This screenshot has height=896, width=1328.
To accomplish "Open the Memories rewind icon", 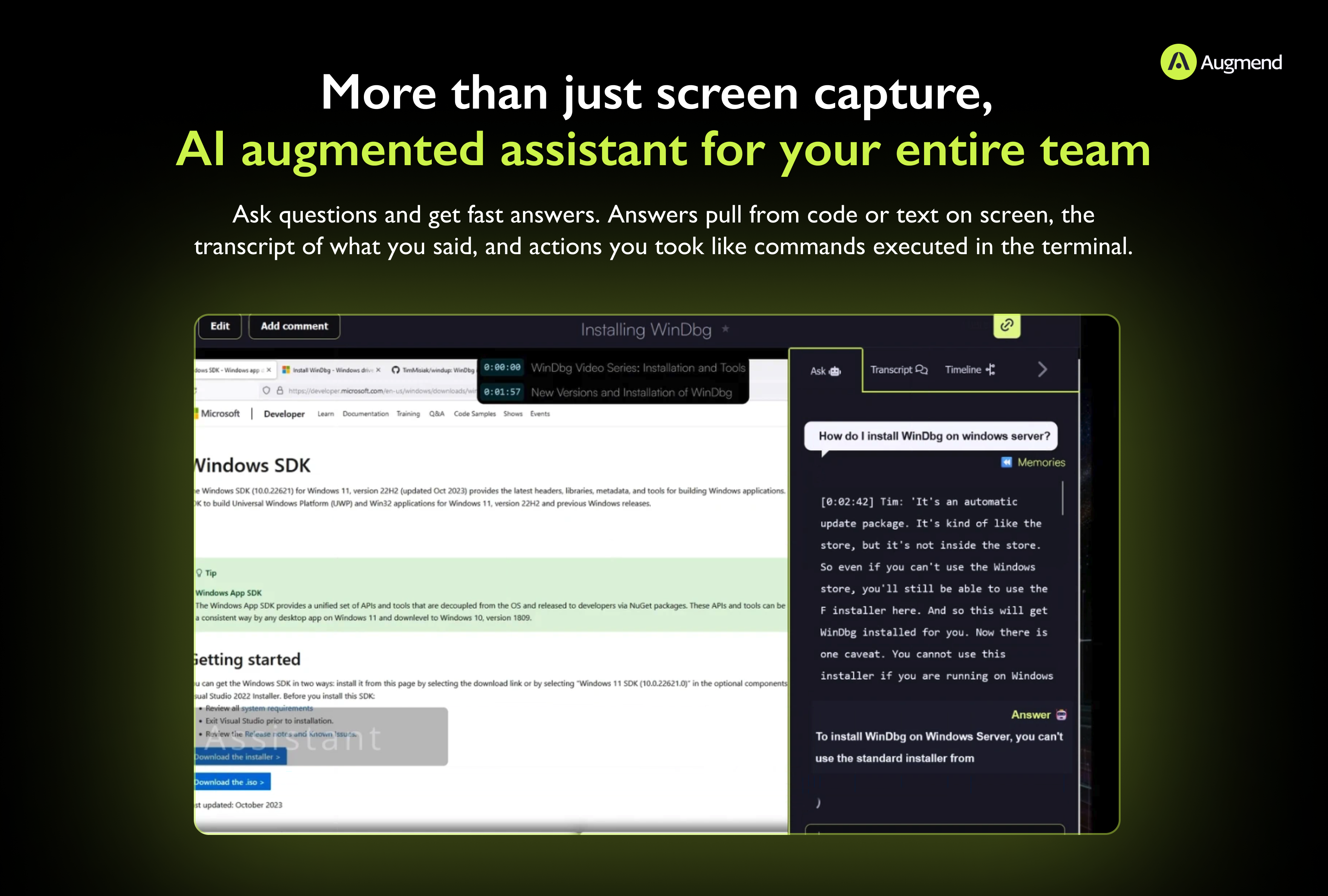I will pos(1006,462).
